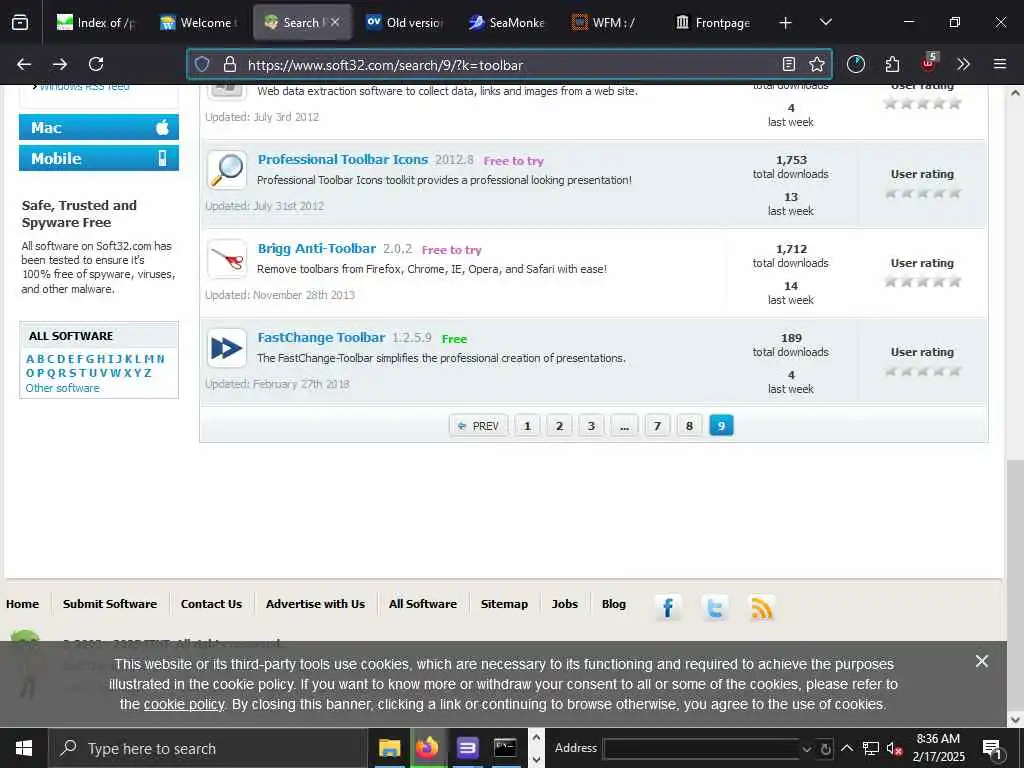Dismiss the cookie banner with X
1024x768 pixels.
coord(982,662)
